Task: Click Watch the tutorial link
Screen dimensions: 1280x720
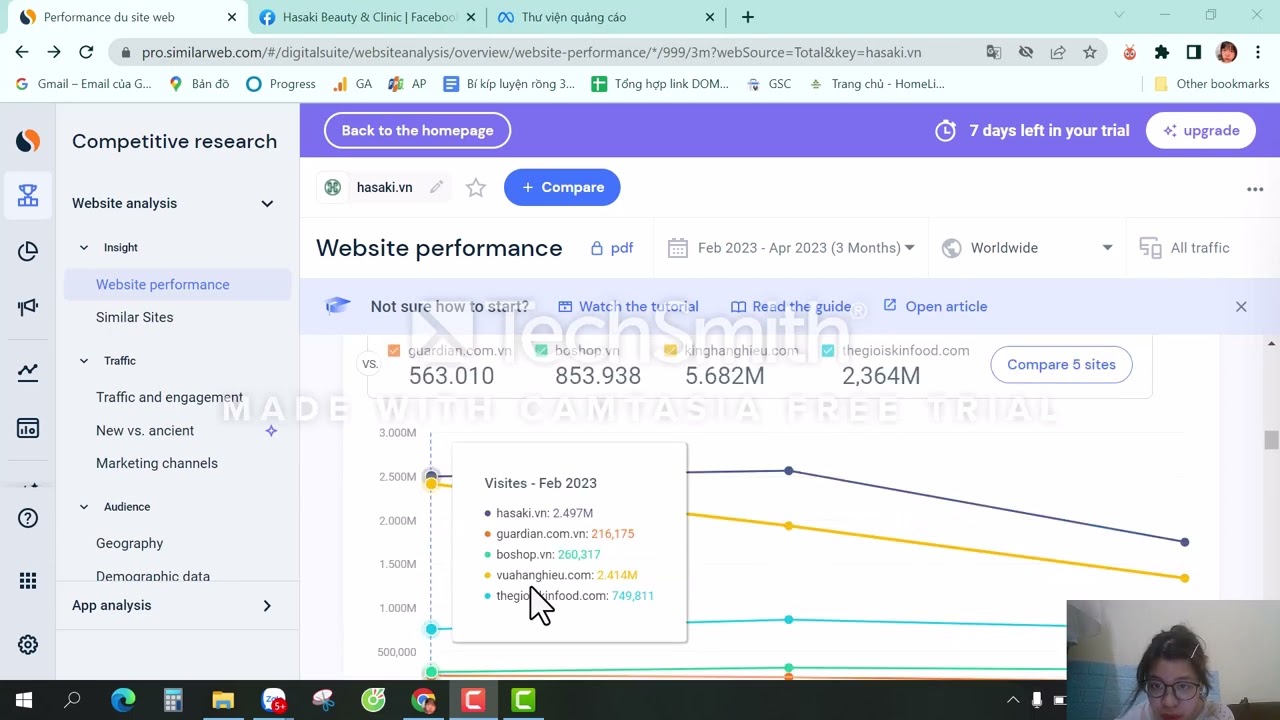Action: (628, 307)
